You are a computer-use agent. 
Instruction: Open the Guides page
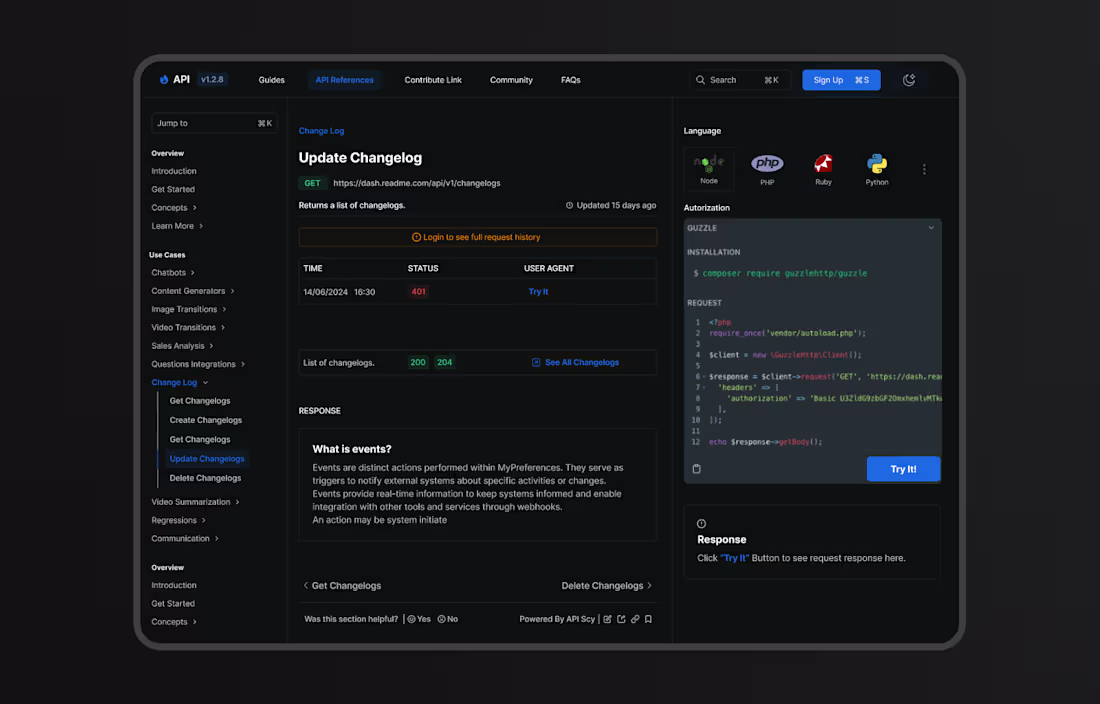pyautogui.click(x=271, y=79)
